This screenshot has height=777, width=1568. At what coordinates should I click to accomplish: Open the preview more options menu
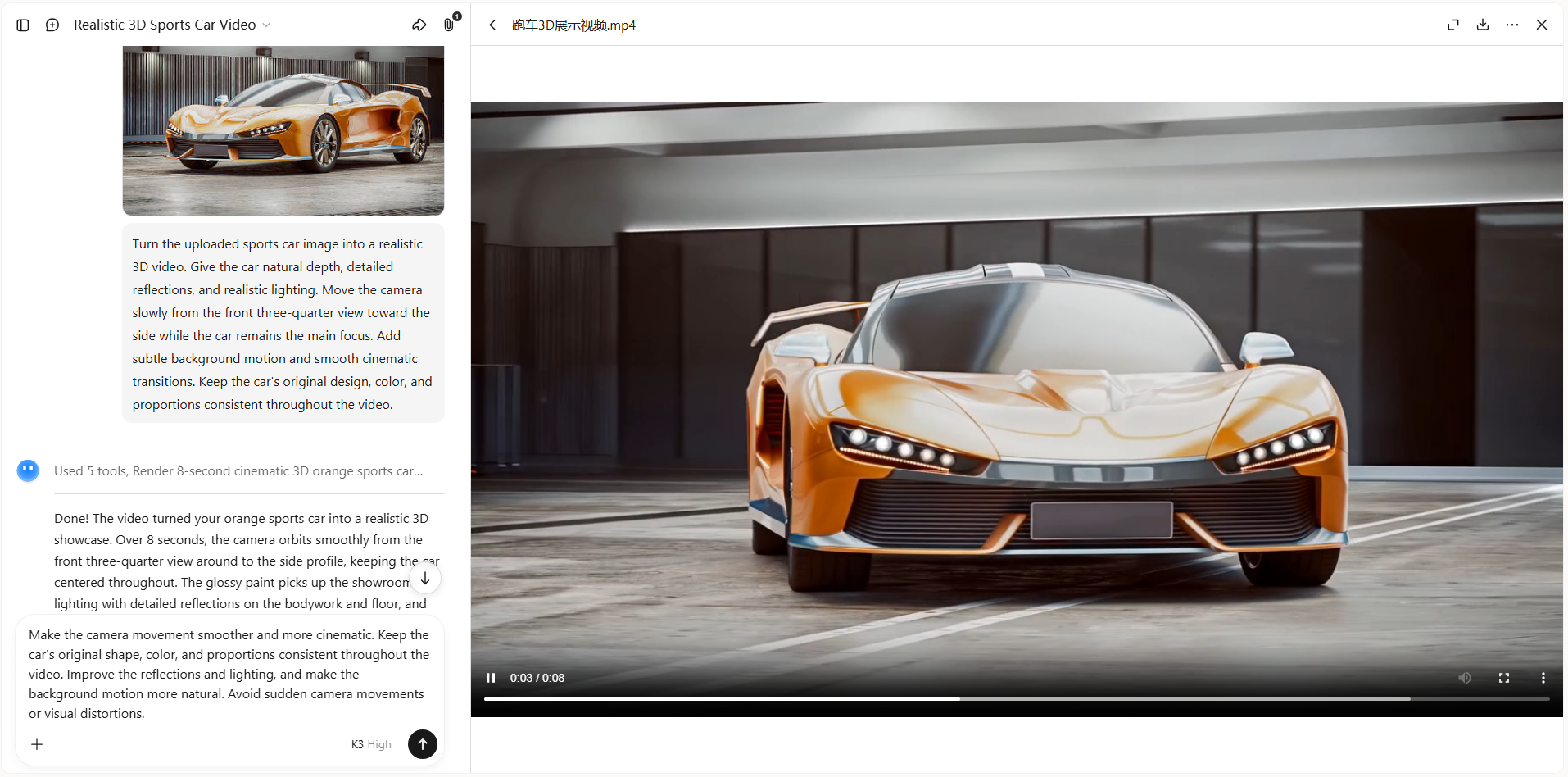(1512, 25)
